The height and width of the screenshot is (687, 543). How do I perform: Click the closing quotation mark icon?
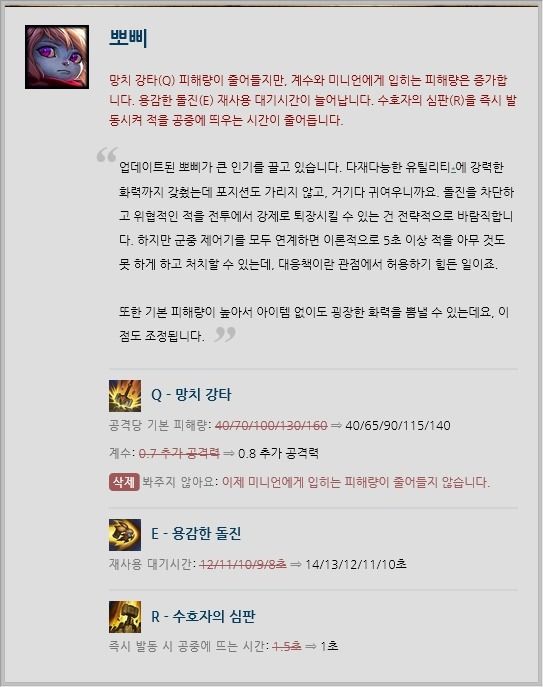[225, 334]
